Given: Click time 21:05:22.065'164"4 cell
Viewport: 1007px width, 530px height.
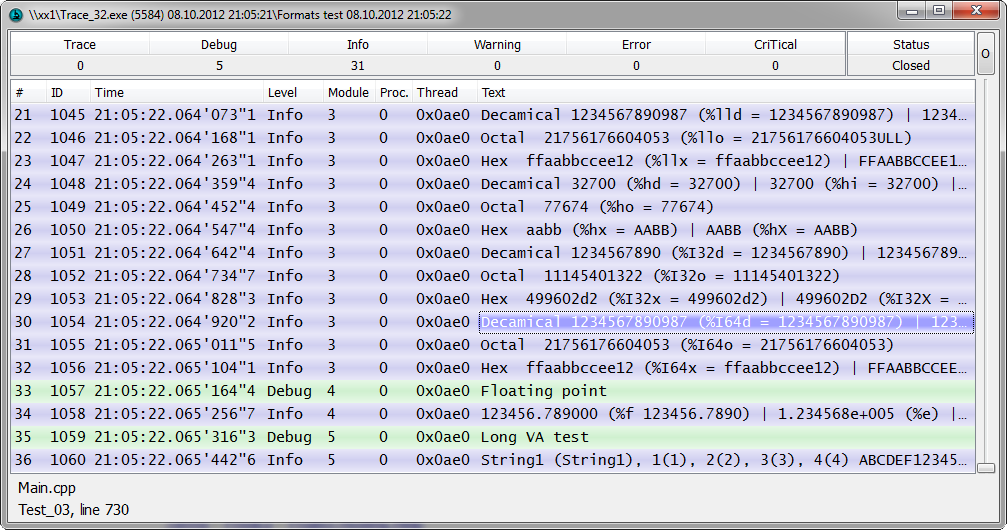Looking at the screenshot, I should point(175,391).
